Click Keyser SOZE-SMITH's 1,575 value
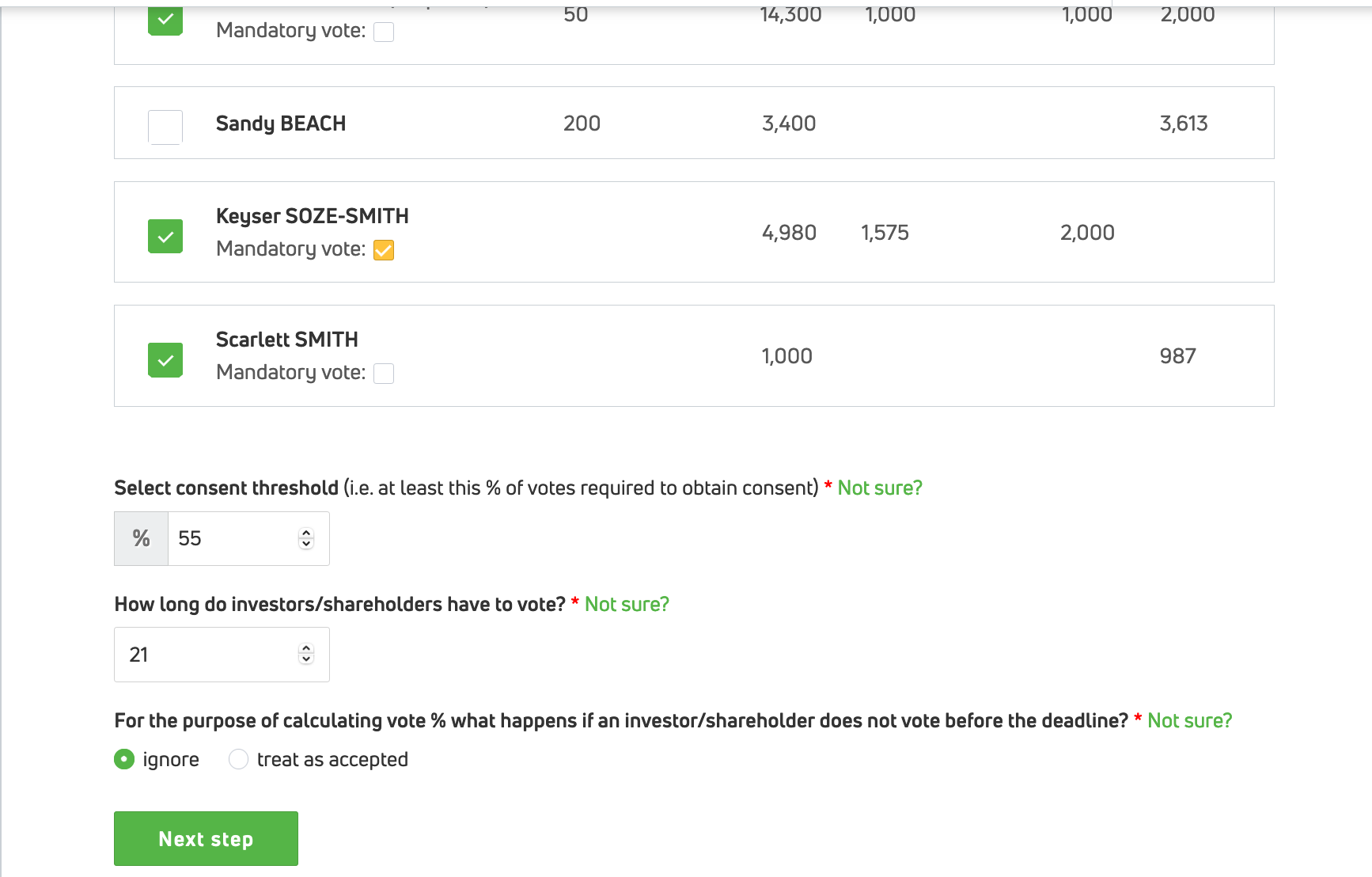 click(x=885, y=233)
